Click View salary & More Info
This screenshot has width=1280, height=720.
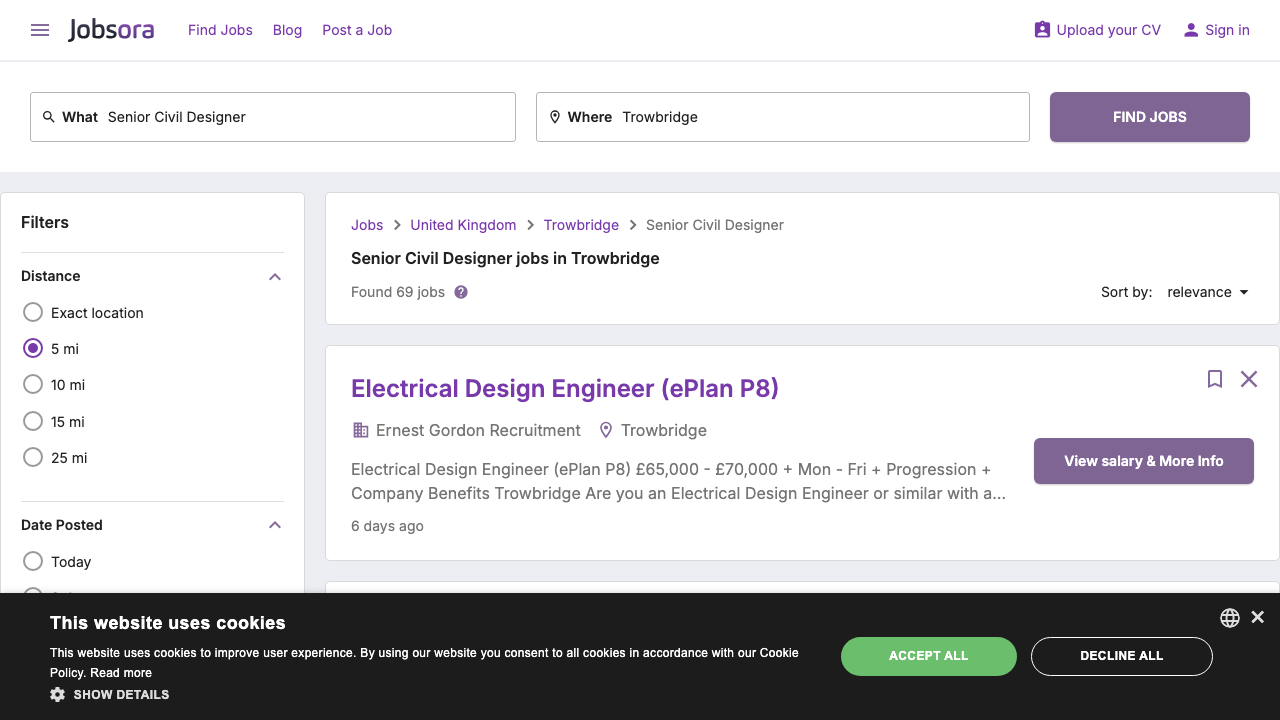(x=1143, y=461)
